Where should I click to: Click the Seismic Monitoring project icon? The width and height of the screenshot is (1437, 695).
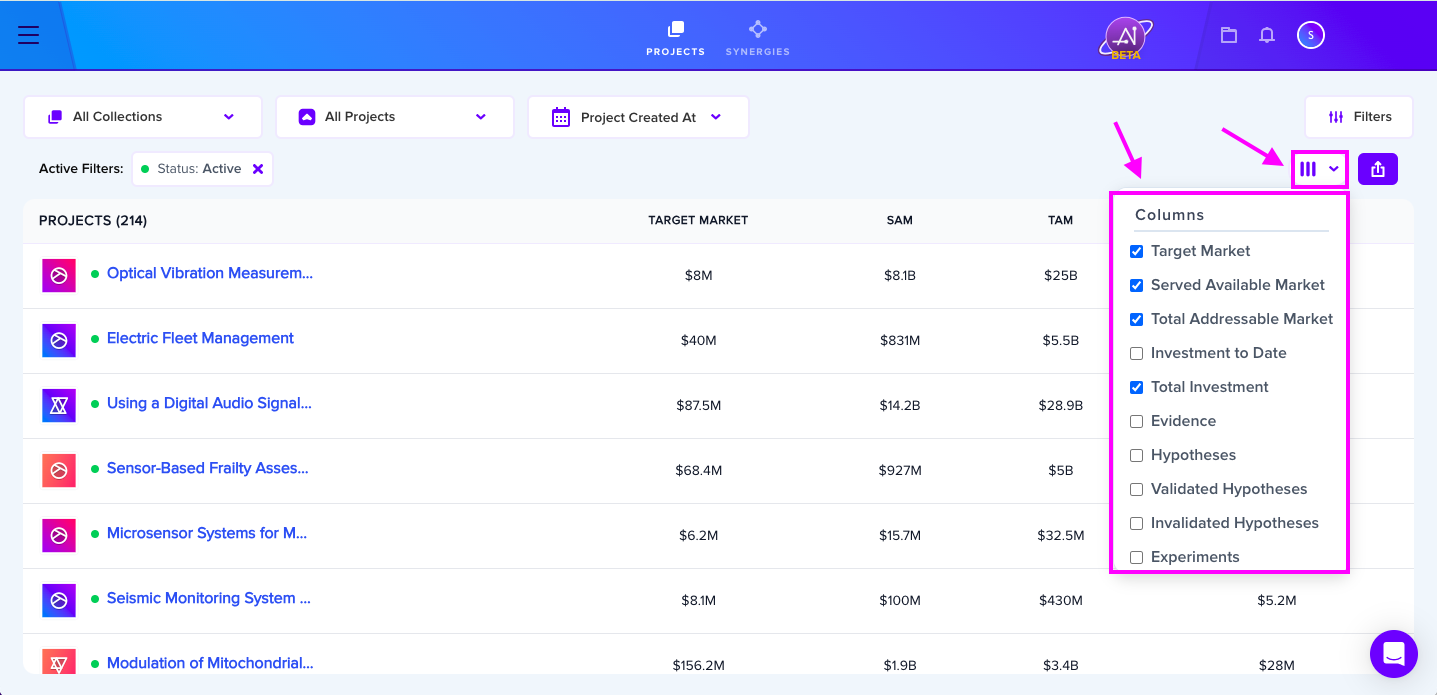tap(59, 600)
